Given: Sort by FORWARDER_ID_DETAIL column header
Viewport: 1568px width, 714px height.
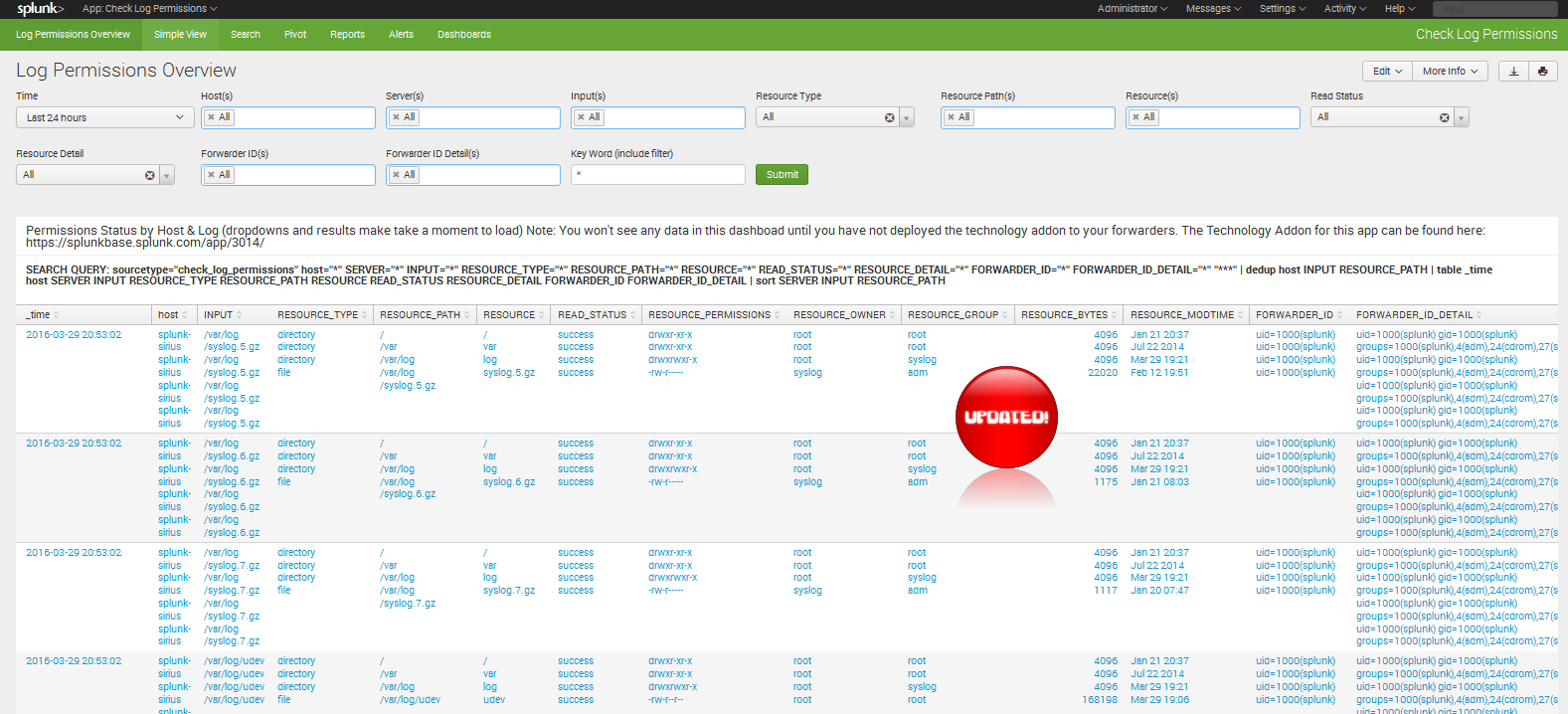Looking at the screenshot, I should coord(1419,315).
